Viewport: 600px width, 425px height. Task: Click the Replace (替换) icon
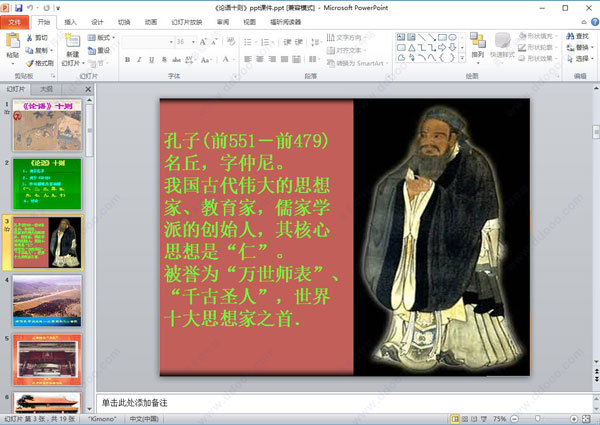[571, 47]
